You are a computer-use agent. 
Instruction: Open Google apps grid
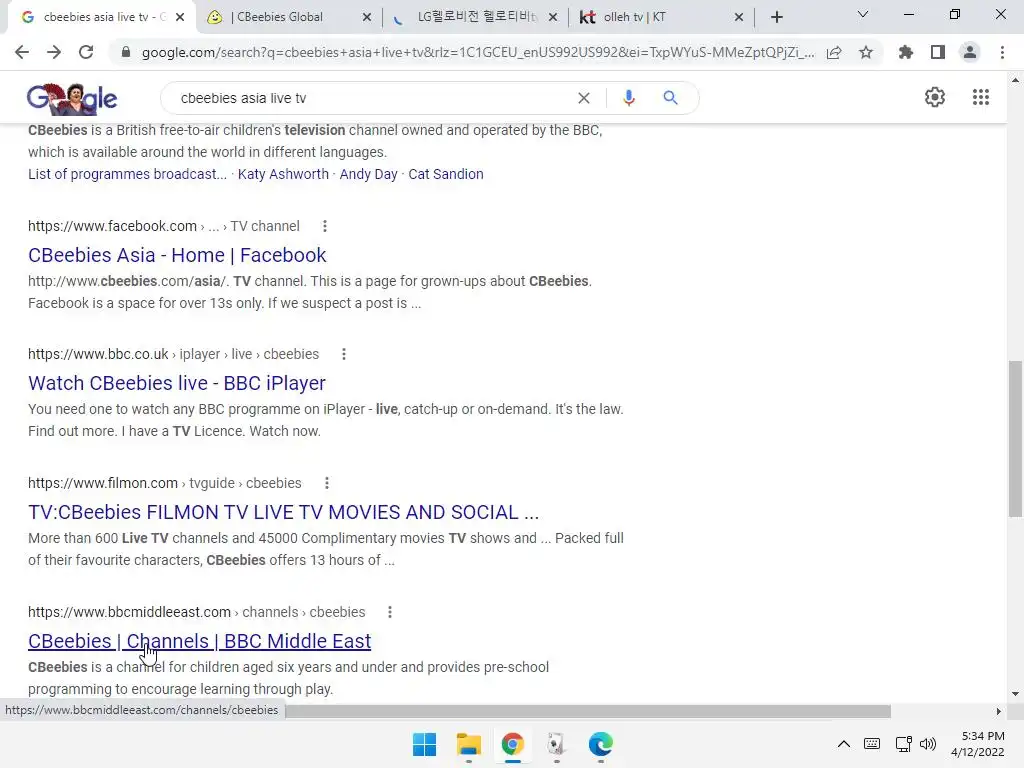pyautogui.click(x=980, y=97)
